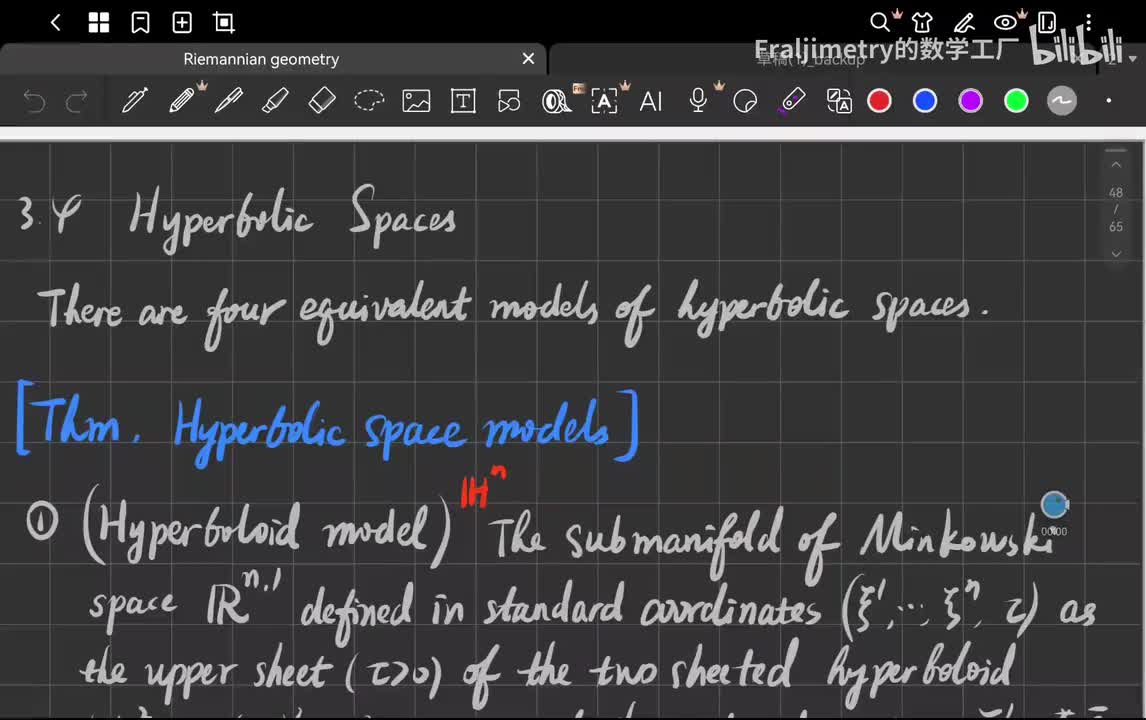1146x720 pixels.
Task: Open the sticker tool
Action: pos(745,101)
